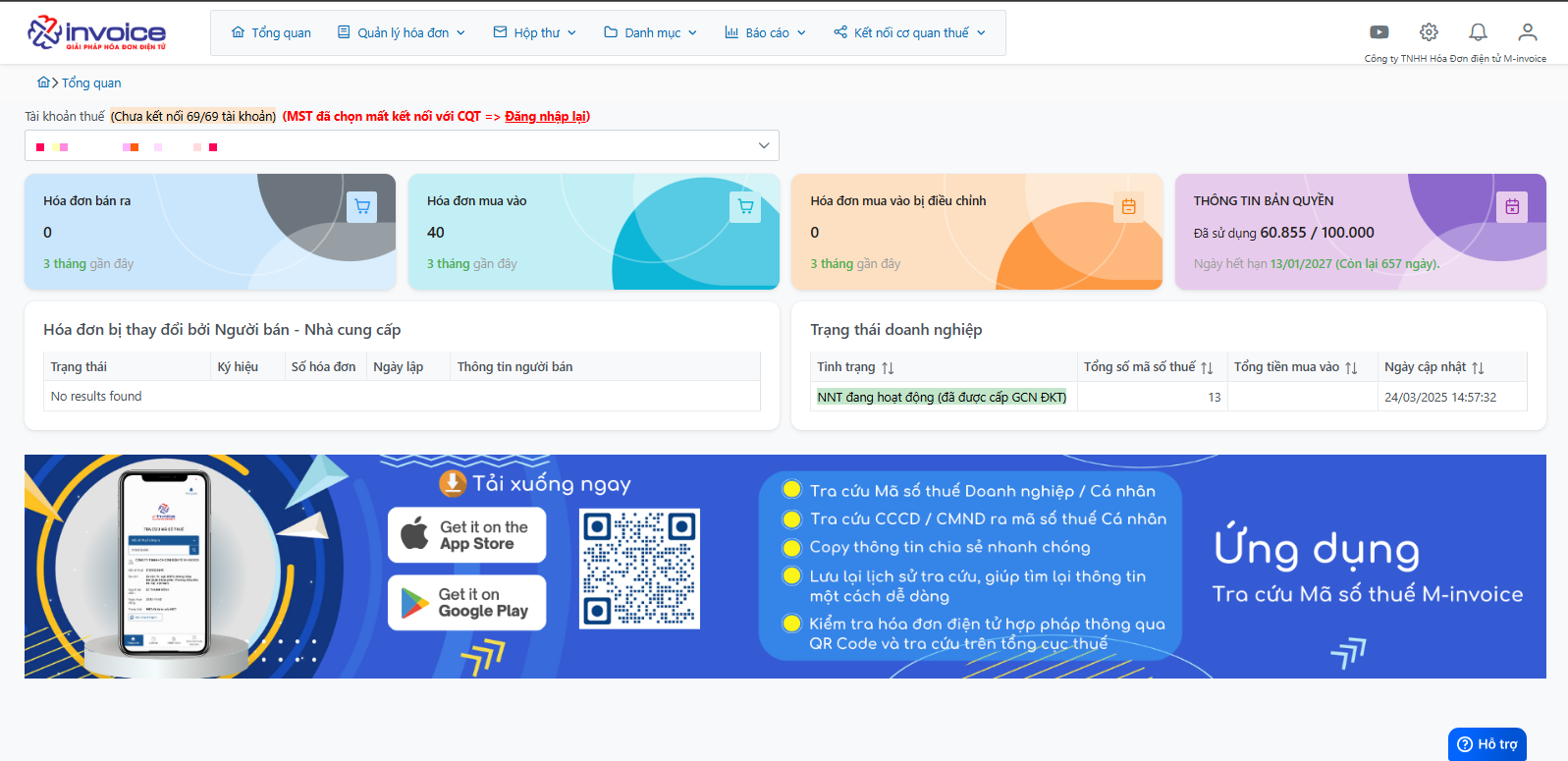Open the Hỗ trợ support button
The width and height of the screenshot is (1568, 761).
click(x=1487, y=744)
